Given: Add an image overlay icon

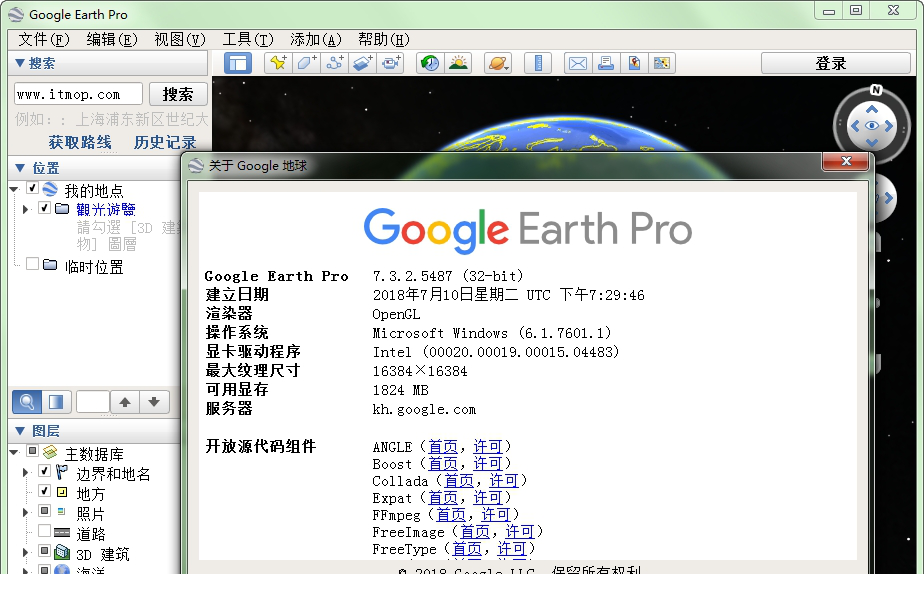Looking at the screenshot, I should 362,63.
